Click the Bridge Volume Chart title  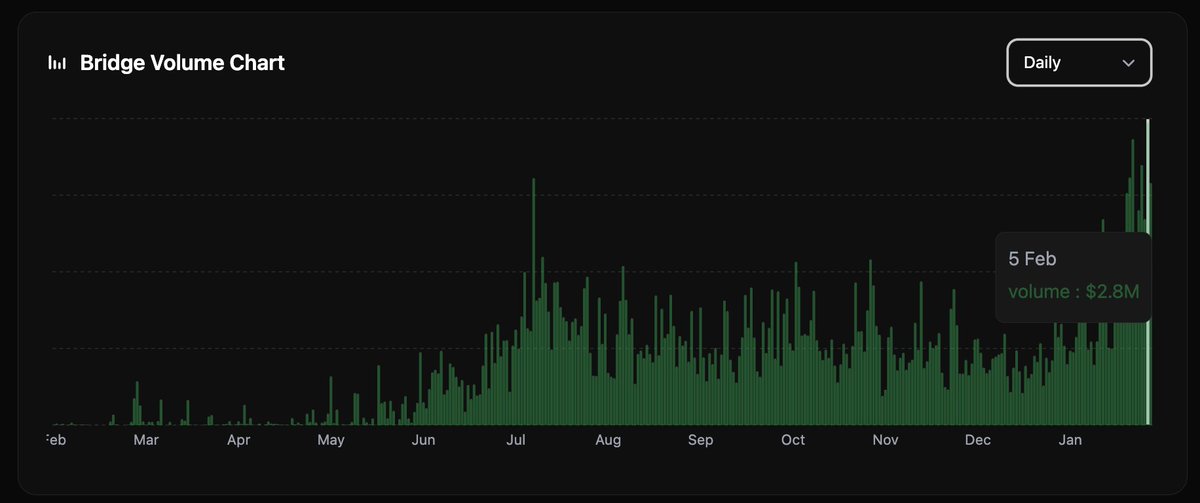click(x=182, y=63)
